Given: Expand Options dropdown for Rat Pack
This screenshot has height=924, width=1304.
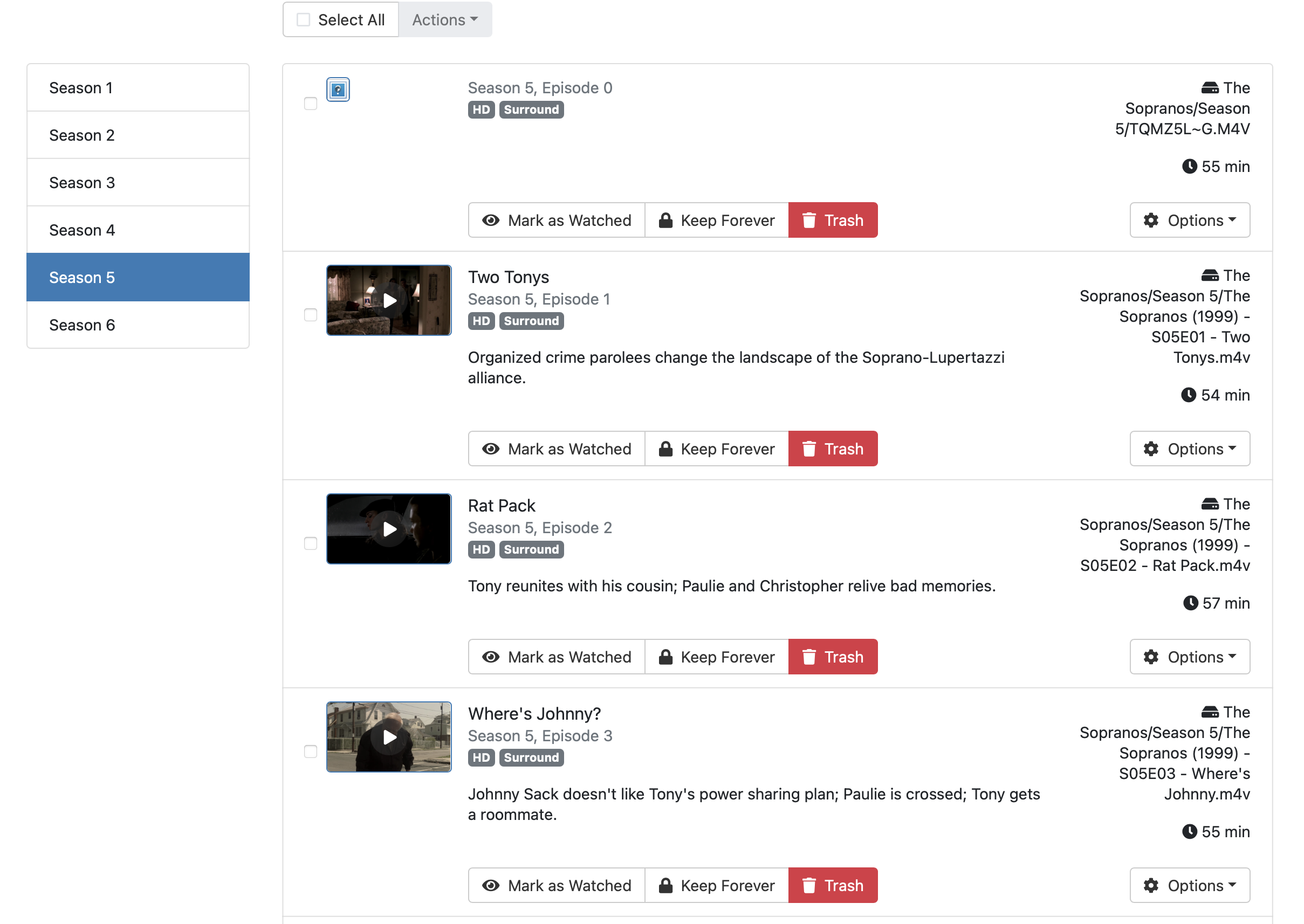Looking at the screenshot, I should pos(1190,657).
